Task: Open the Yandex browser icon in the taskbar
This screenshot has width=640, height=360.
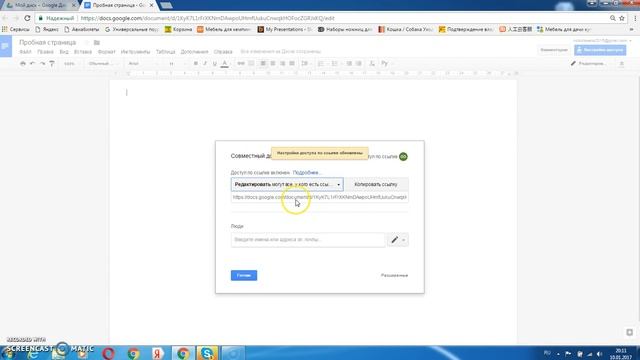Action: (x=158, y=353)
